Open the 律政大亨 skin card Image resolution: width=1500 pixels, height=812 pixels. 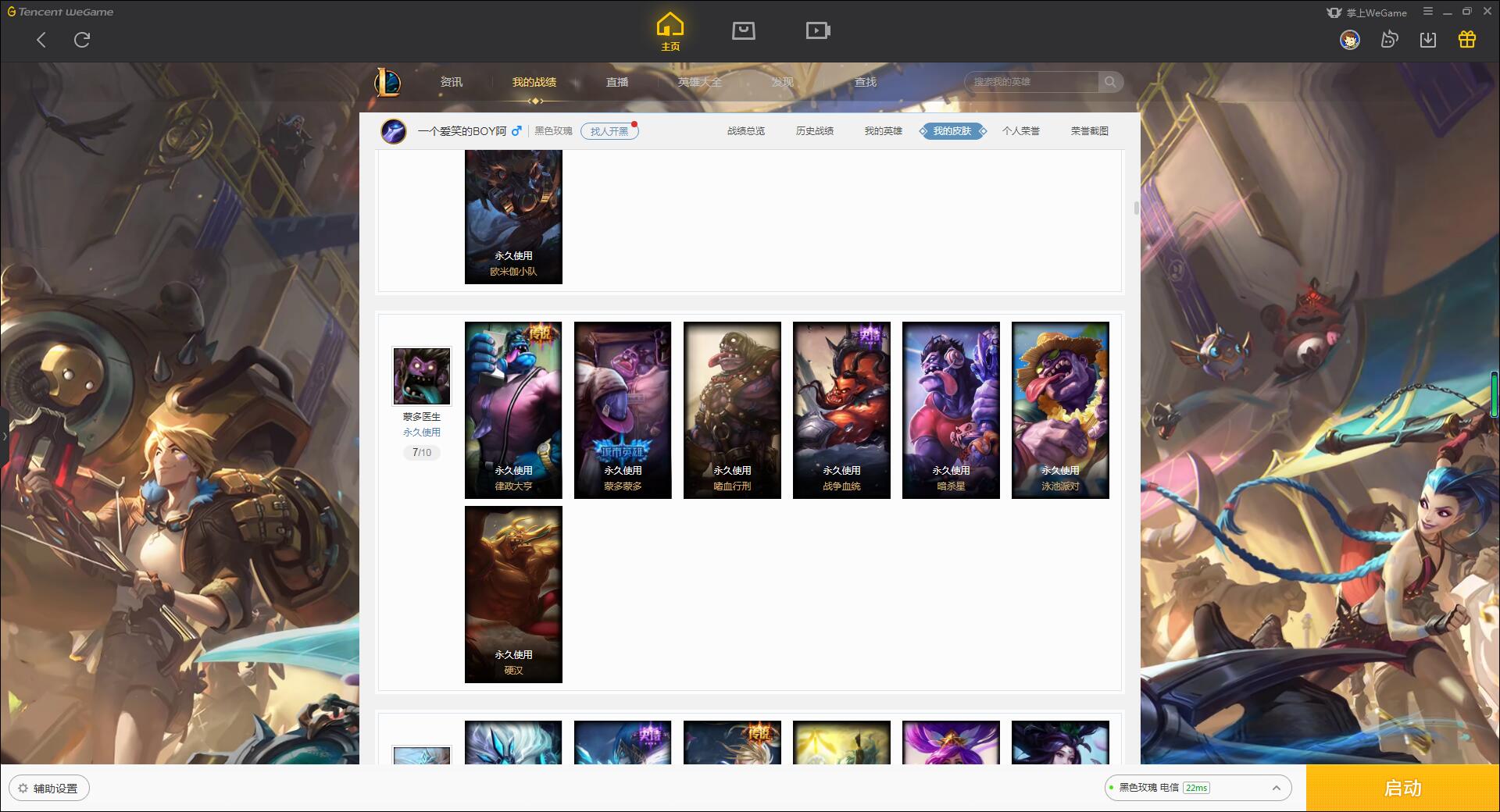pos(513,410)
